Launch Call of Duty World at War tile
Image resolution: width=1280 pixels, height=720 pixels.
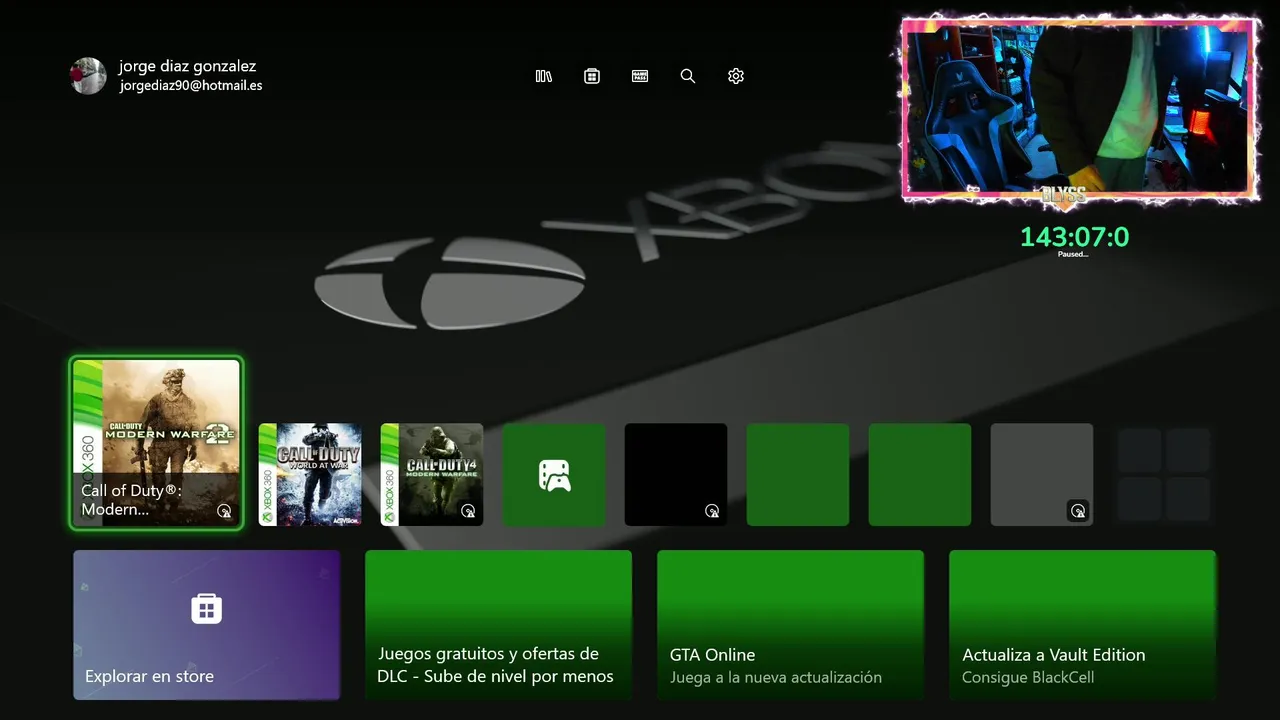(x=310, y=474)
